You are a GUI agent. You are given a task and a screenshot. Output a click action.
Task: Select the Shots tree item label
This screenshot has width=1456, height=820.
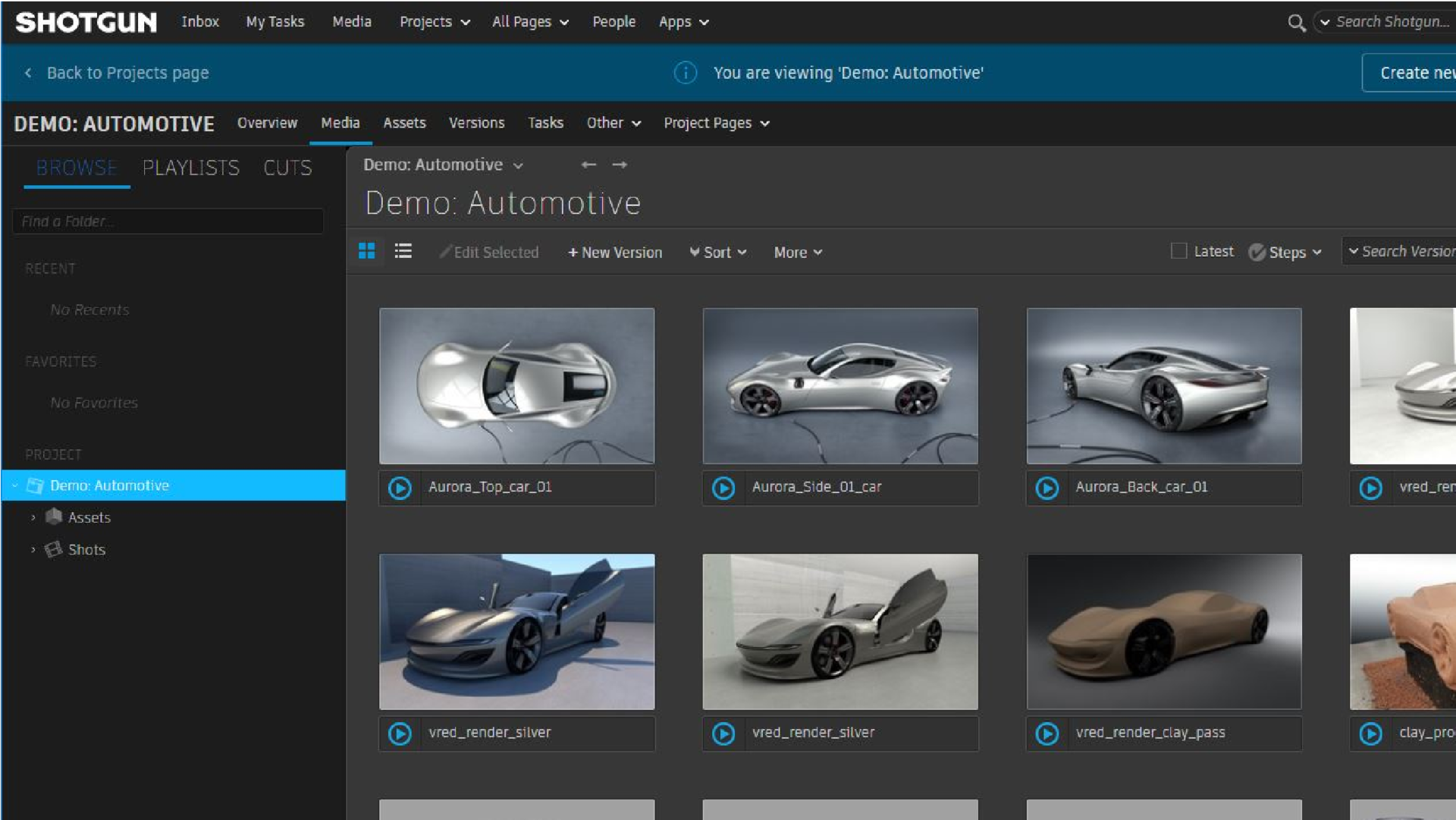(x=86, y=549)
